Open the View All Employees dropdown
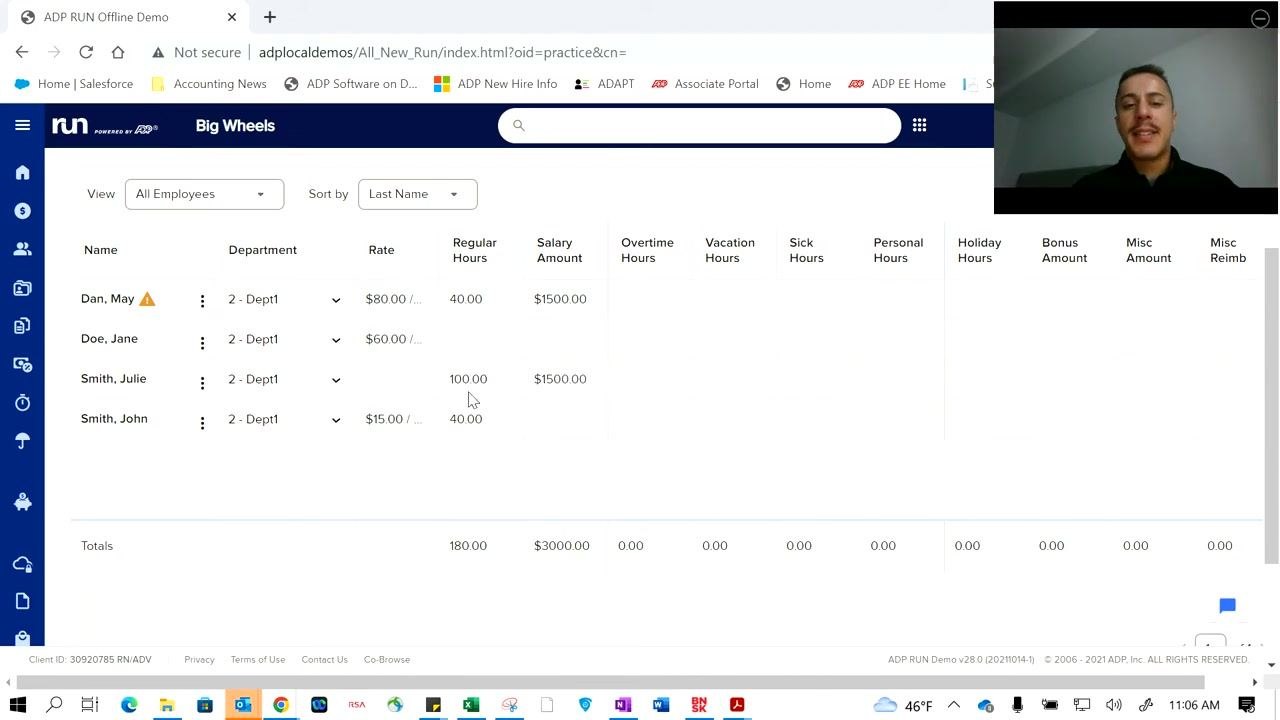Viewport: 1280px width, 720px height. pyautogui.click(x=204, y=194)
